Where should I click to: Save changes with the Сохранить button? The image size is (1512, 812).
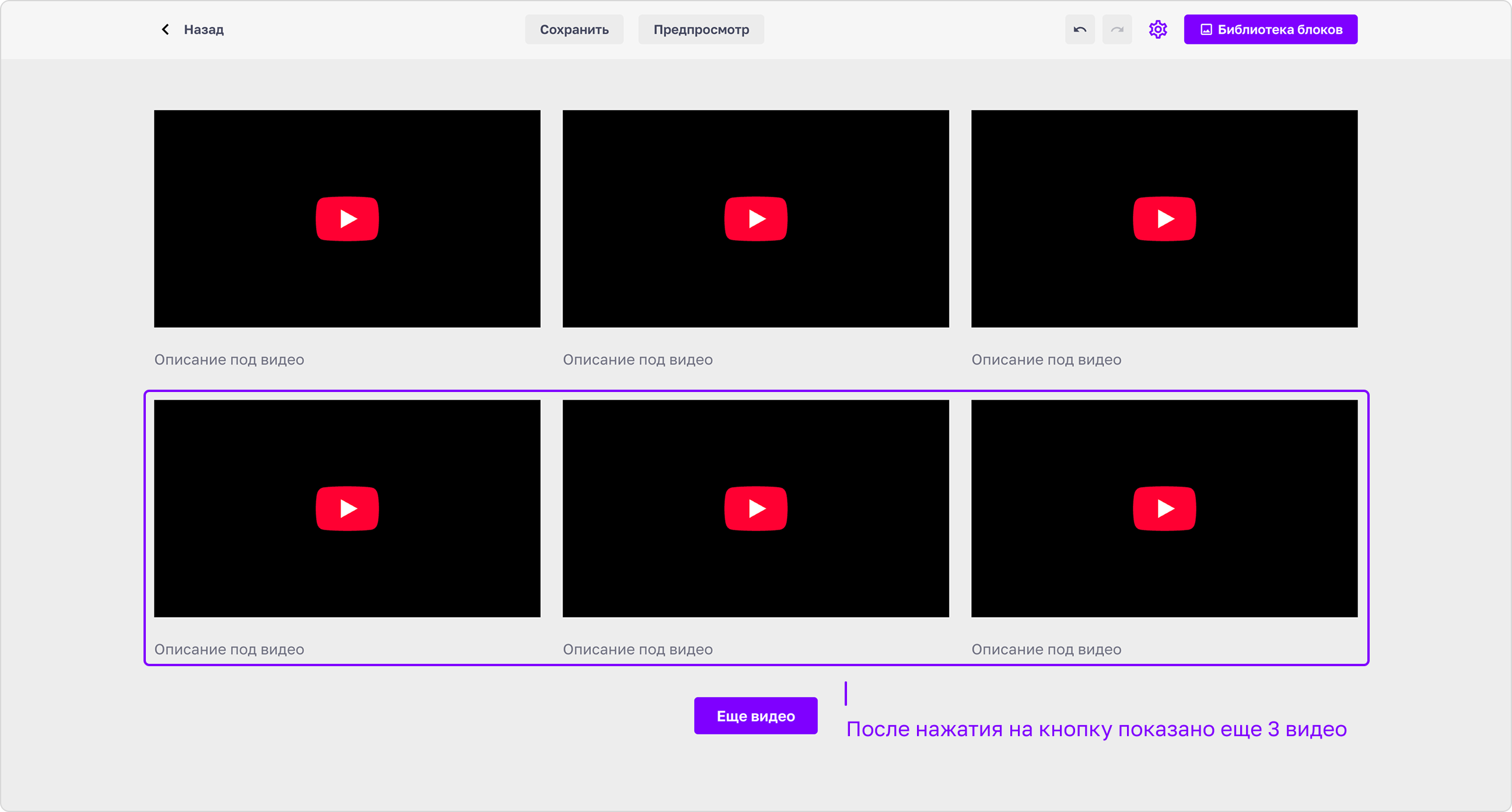click(x=574, y=29)
